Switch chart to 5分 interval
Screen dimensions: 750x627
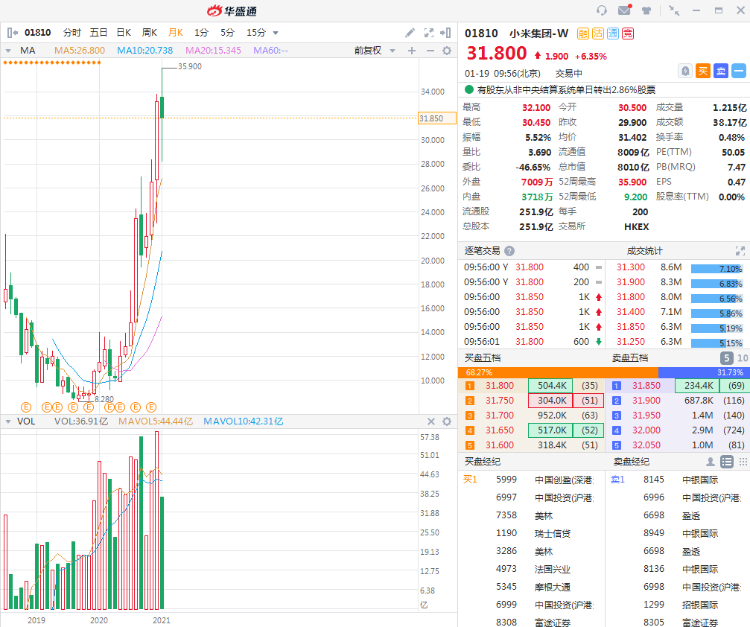227,33
